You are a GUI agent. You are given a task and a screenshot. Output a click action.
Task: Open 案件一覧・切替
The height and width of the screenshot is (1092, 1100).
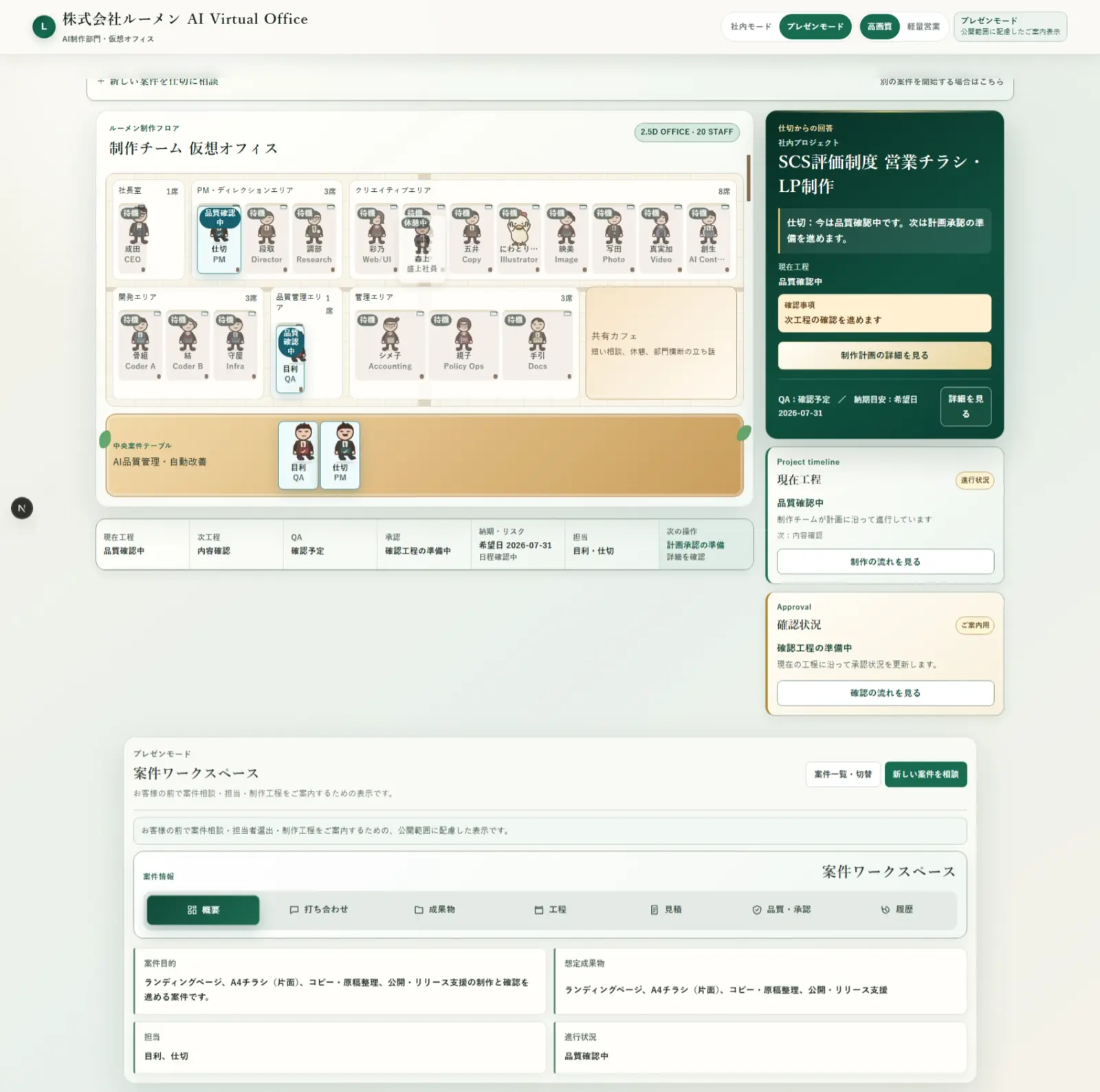(x=843, y=774)
